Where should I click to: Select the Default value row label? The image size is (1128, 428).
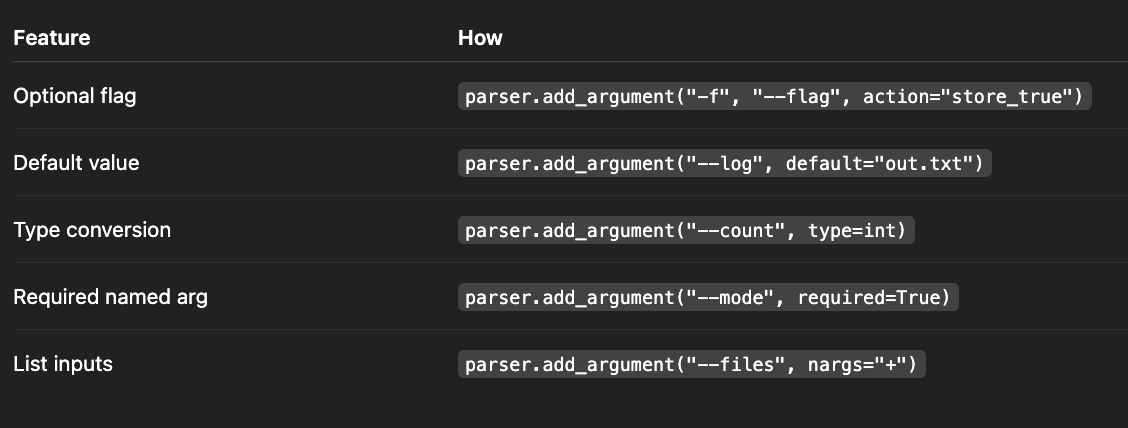76,163
